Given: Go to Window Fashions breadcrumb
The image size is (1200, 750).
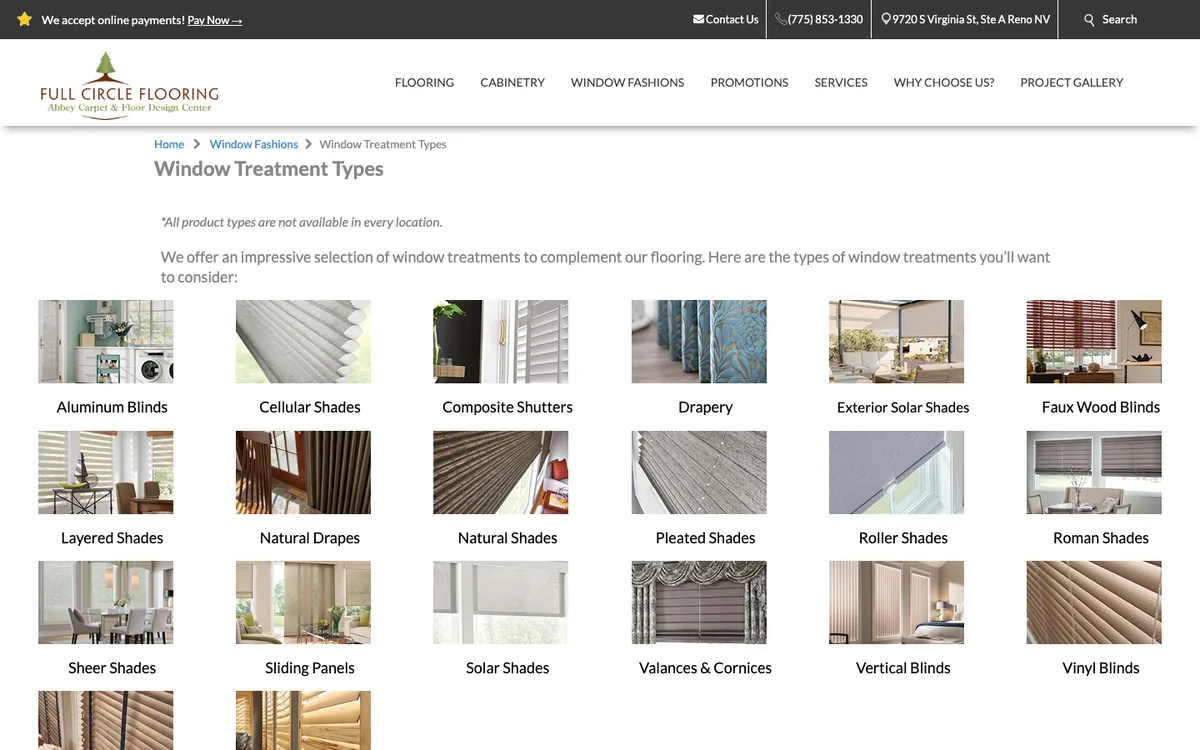Looking at the screenshot, I should 254,144.
